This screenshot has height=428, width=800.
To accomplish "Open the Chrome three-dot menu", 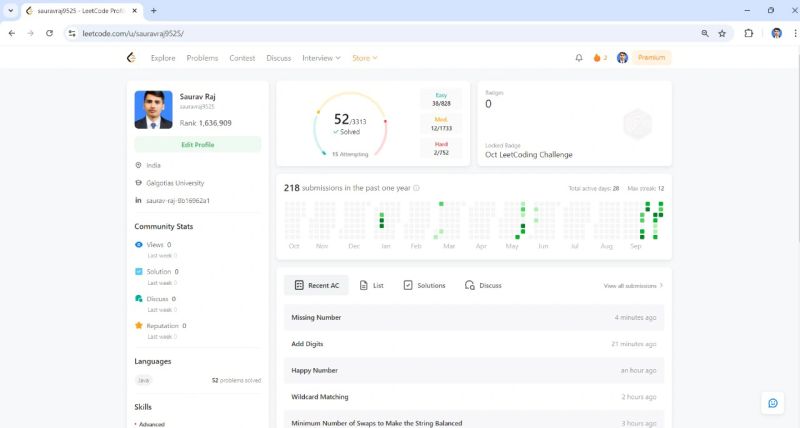I will [x=795, y=33].
